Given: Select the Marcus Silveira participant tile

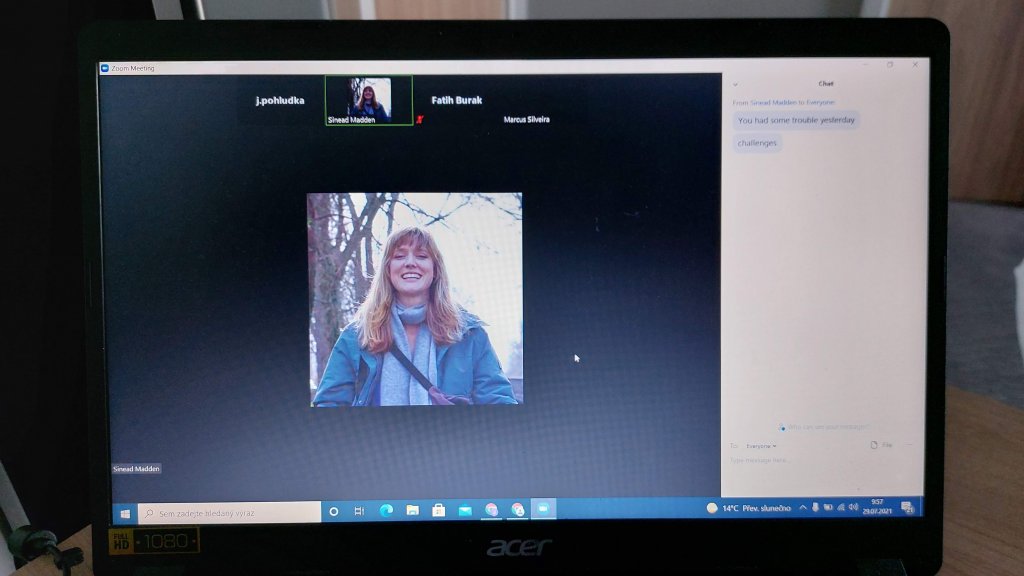Looking at the screenshot, I should click(526, 120).
